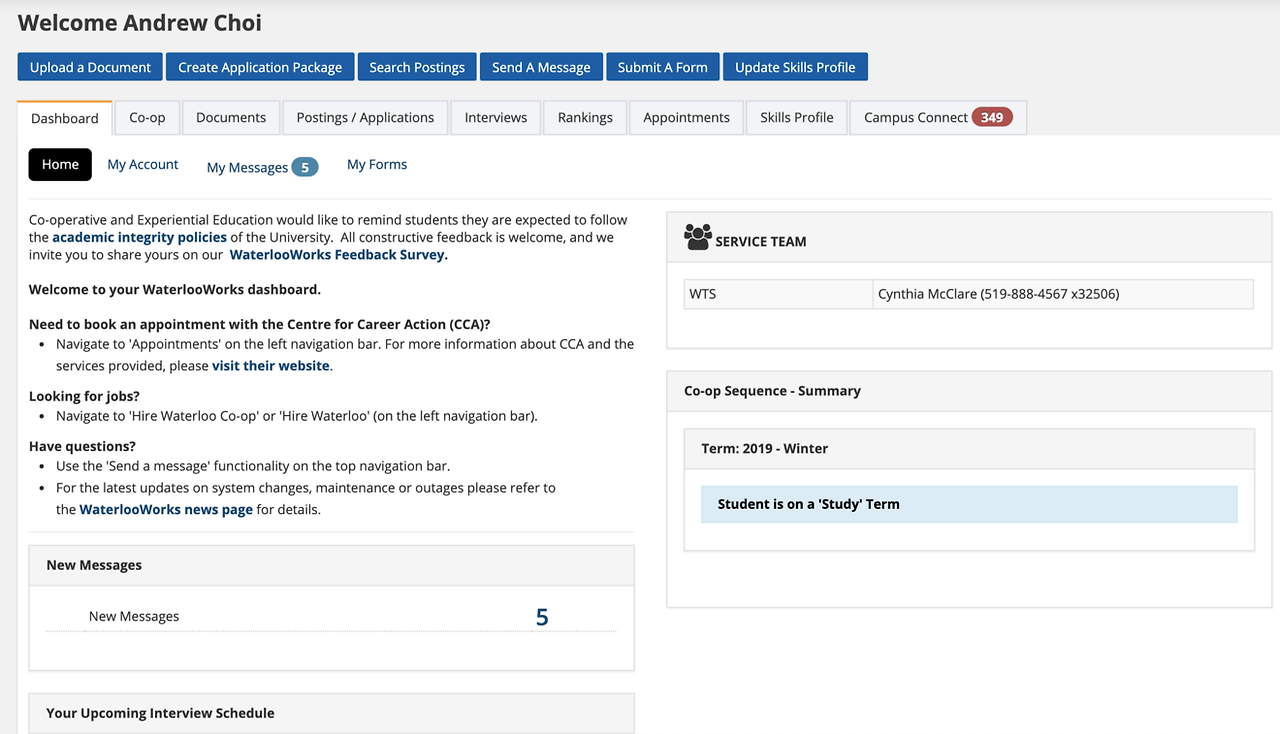Open the Skills Profile tab
The image size is (1280, 734).
797,117
